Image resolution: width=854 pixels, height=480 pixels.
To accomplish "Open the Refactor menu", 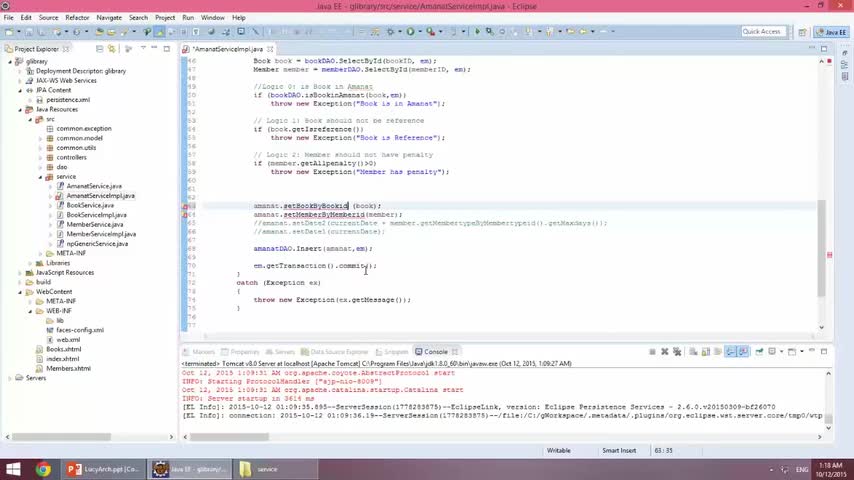I will [x=77, y=17].
